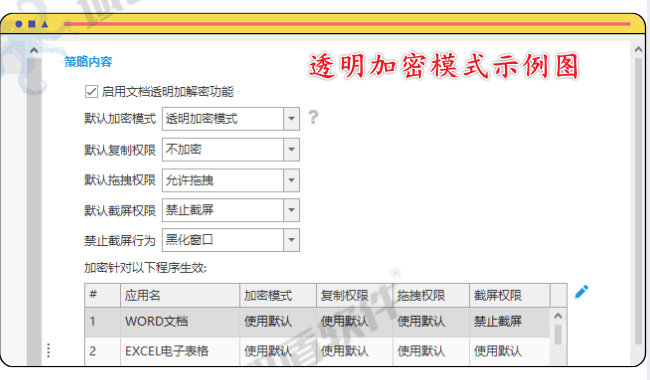Click the # column header
The width and height of the screenshot is (650, 380).
pos(102,295)
